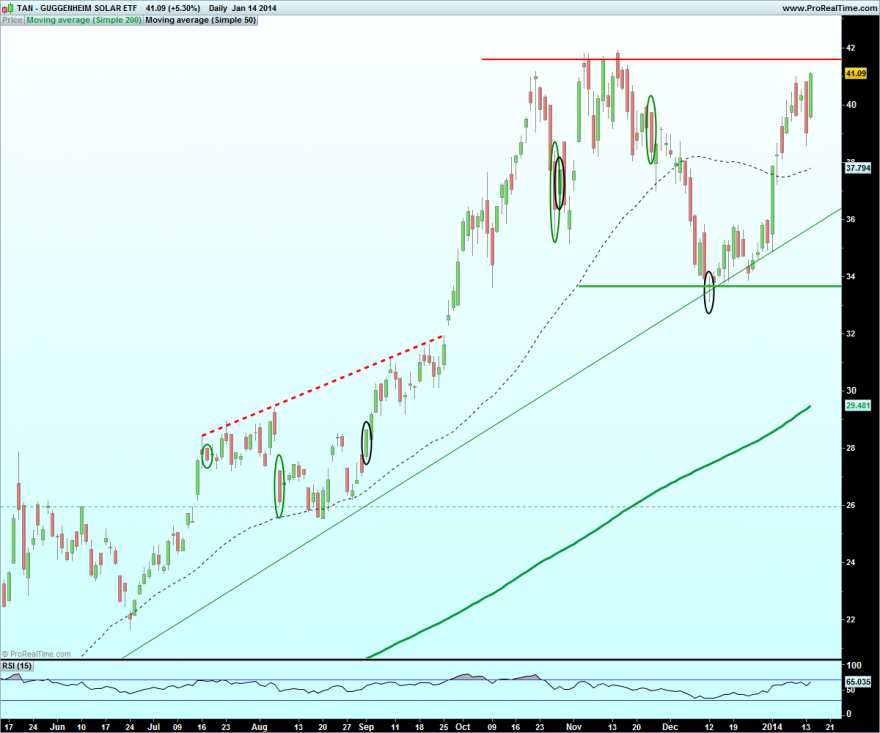Select the Moving average (Simple 200) legend label
880x733 pixels.
tap(84, 20)
